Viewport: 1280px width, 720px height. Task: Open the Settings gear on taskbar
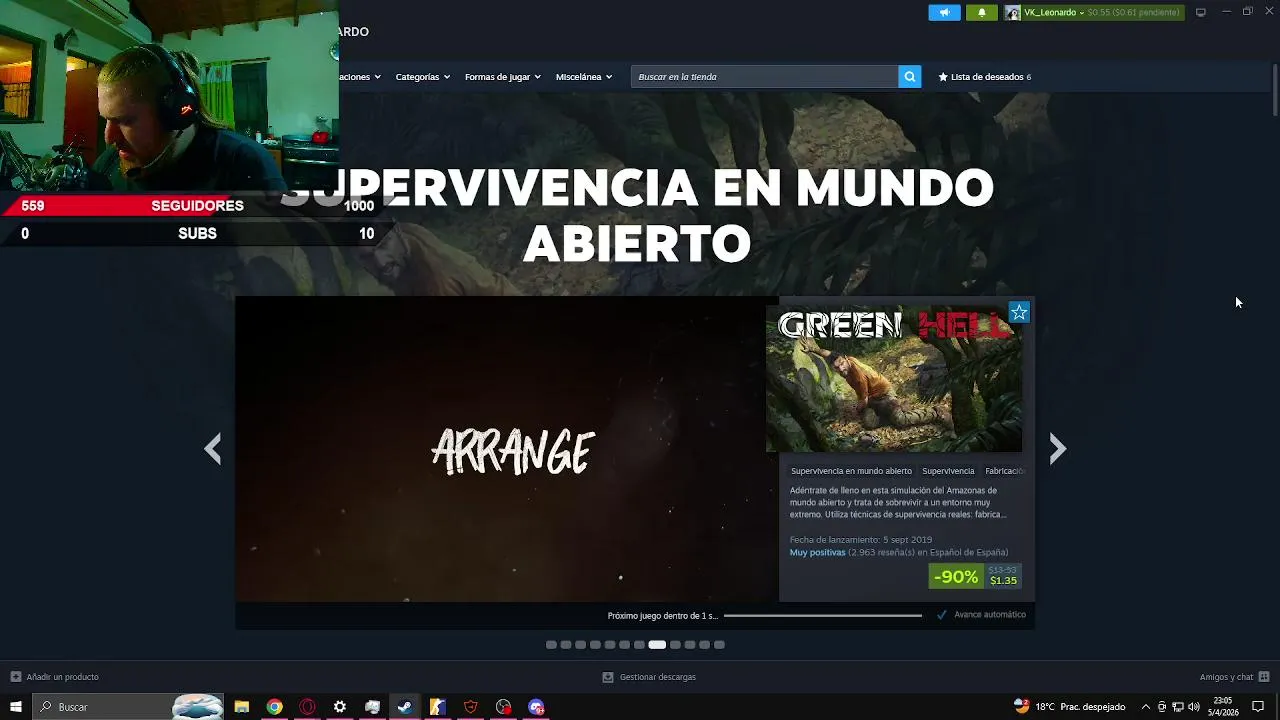coord(340,707)
